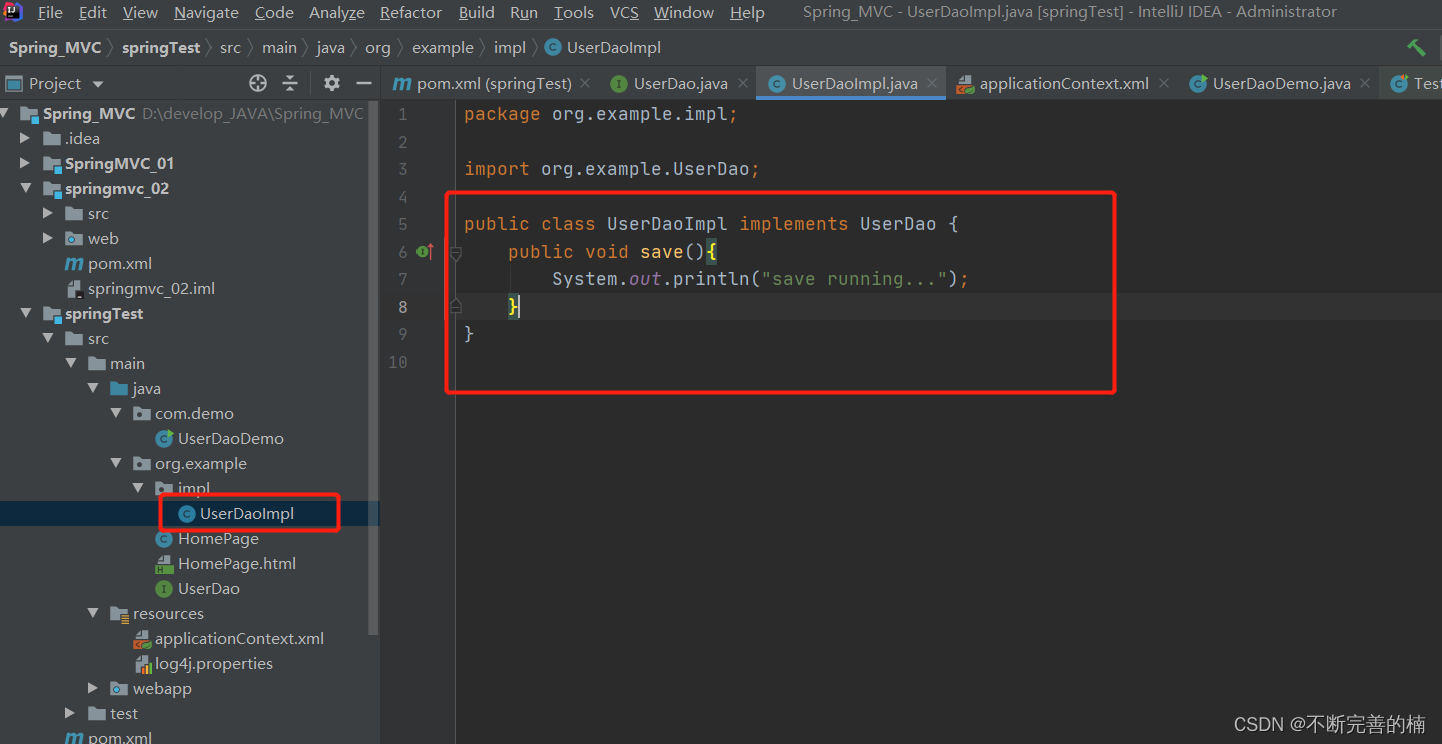This screenshot has height=744, width=1442.
Task: Close the applicationContext.xml tab
Action: [x=1163, y=83]
